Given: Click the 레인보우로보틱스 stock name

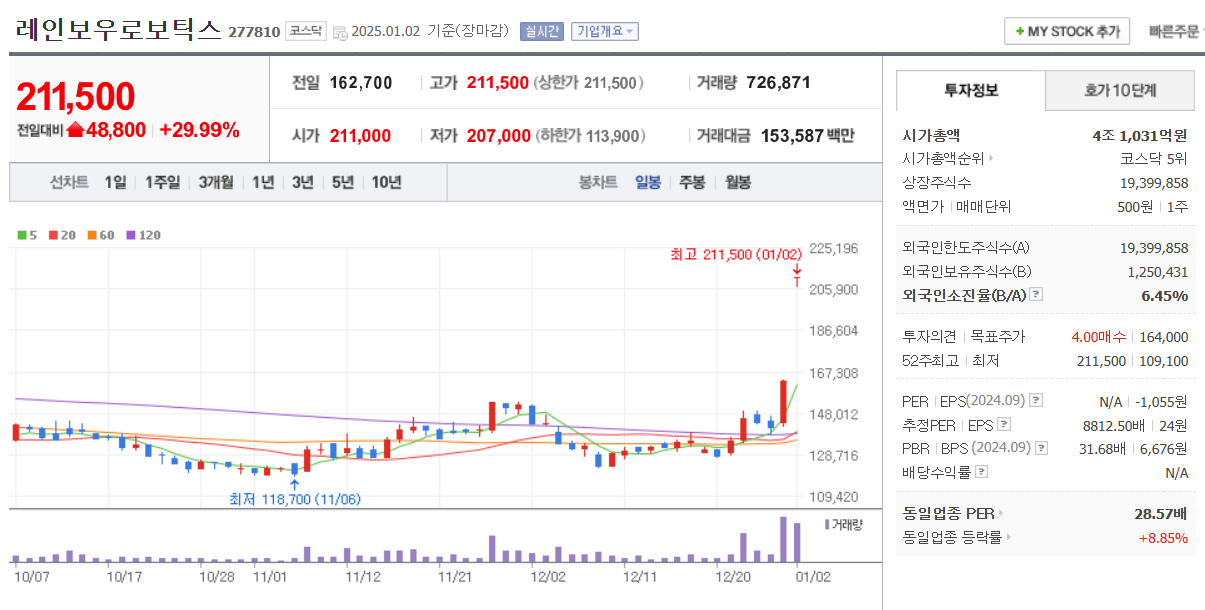Looking at the screenshot, I should point(118,29).
